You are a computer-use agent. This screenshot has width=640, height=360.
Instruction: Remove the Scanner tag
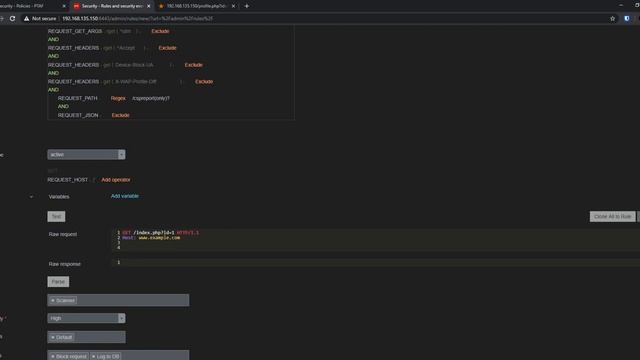(x=53, y=300)
